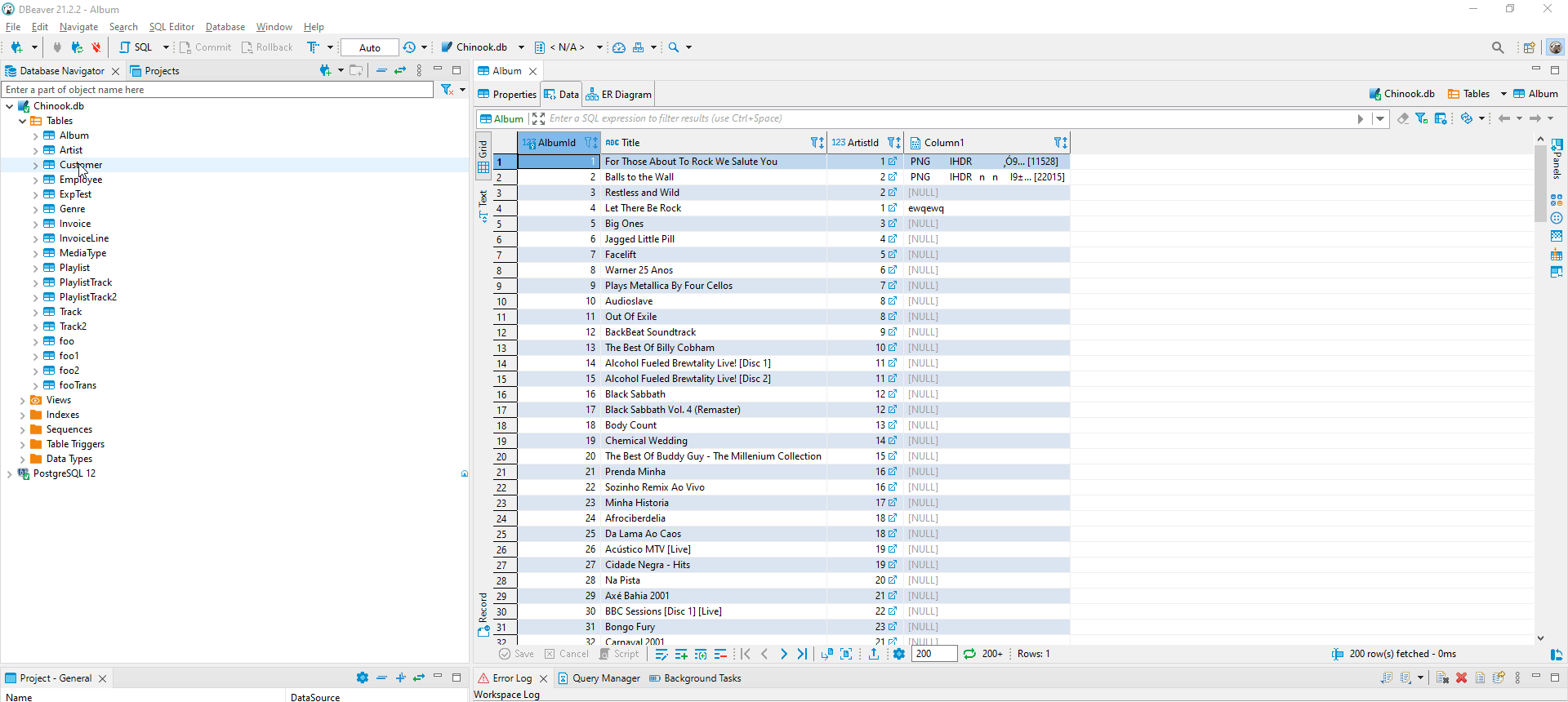Open the Tables breadcrumb dropdown arrow

point(1503,94)
